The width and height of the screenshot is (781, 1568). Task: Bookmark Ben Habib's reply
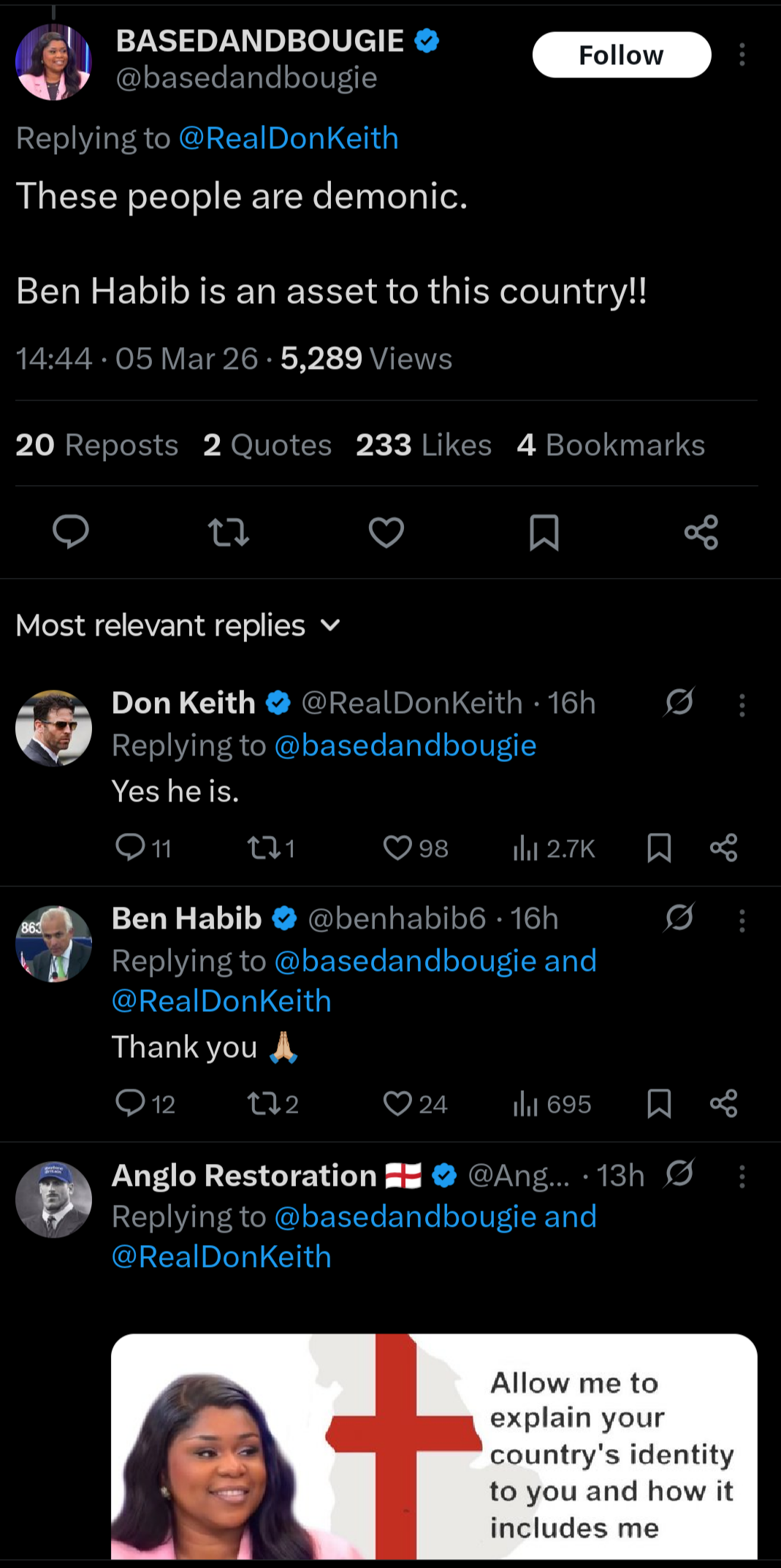point(659,1103)
